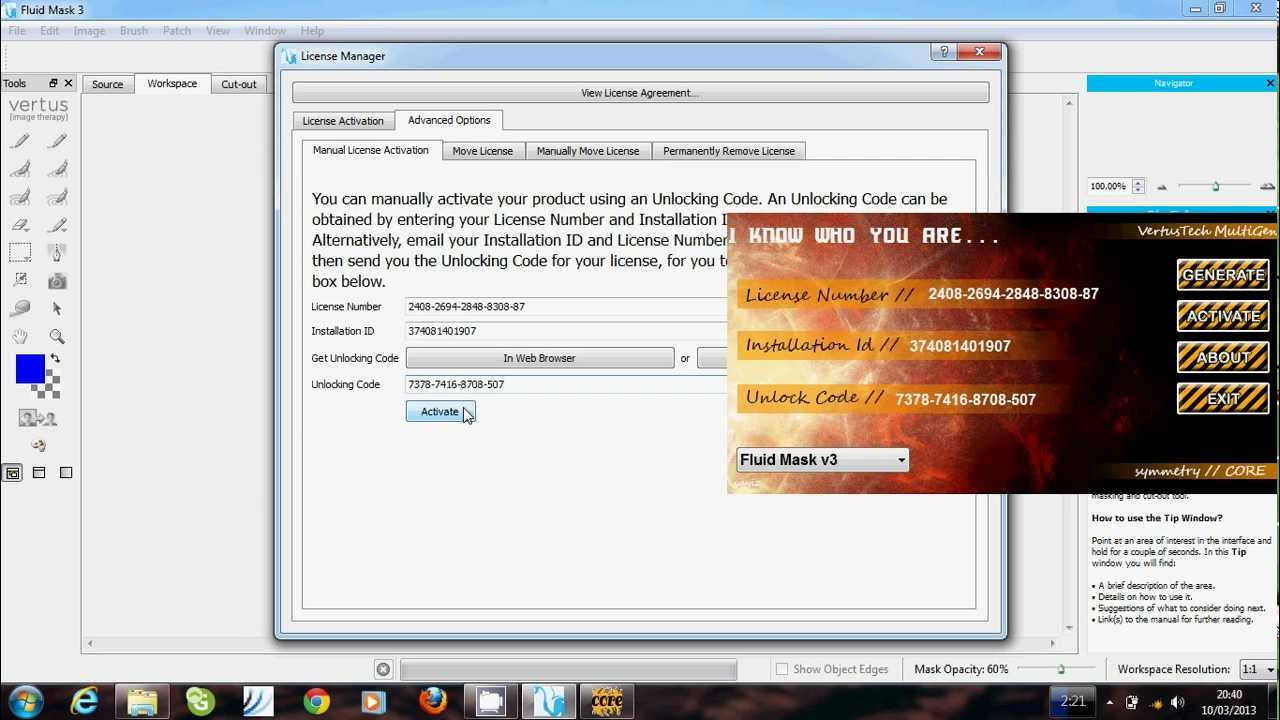Open the Brush menu

pyautogui.click(x=134, y=31)
